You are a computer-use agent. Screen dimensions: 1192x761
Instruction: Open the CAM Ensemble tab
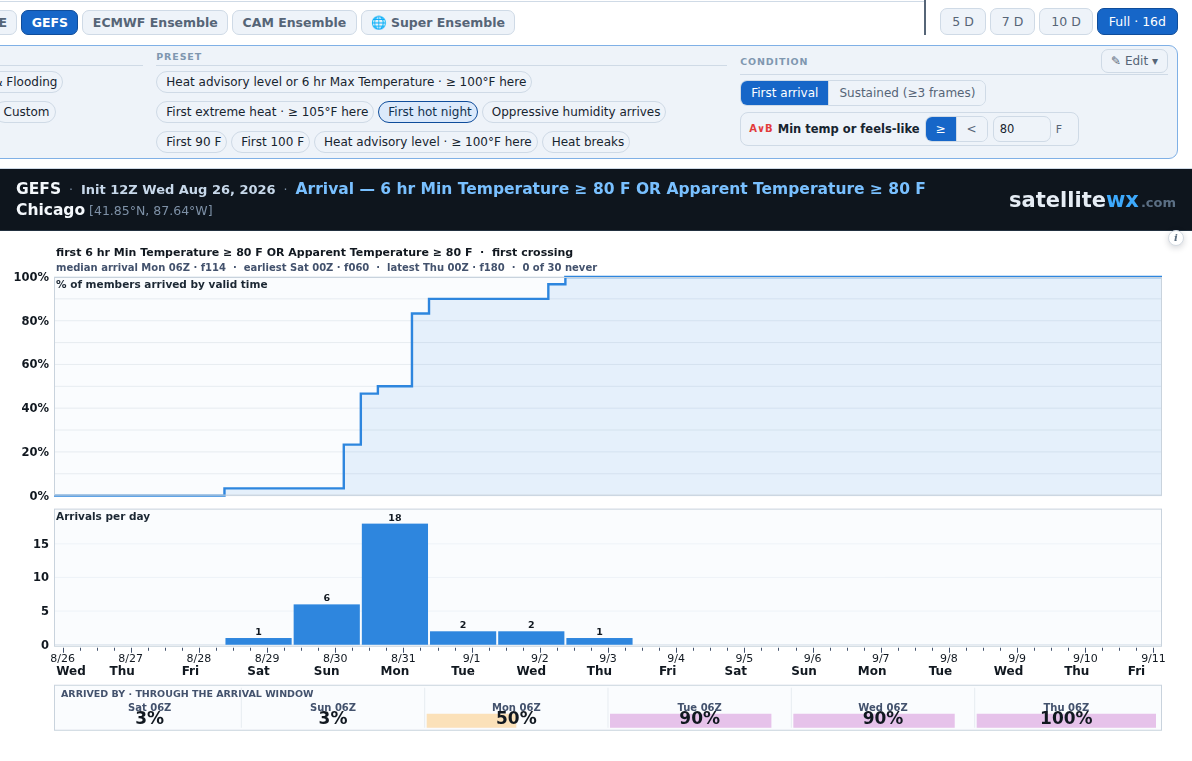pos(294,23)
